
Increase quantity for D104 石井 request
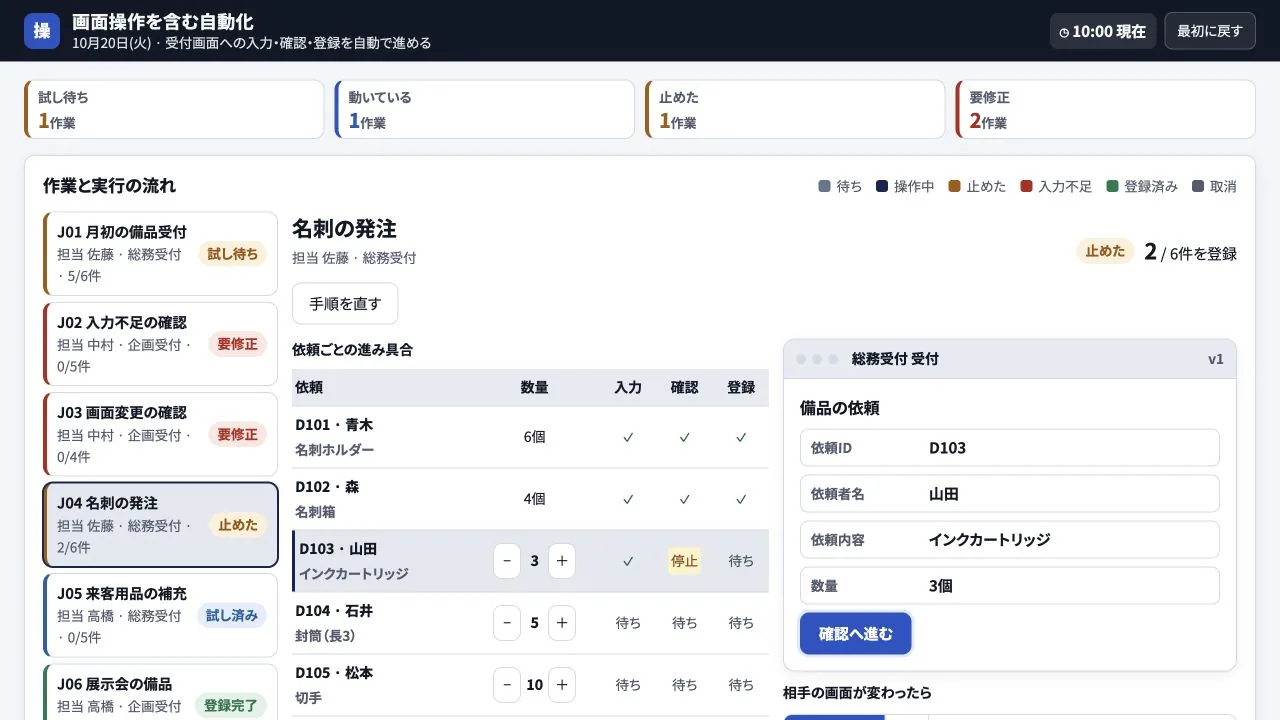pyautogui.click(x=562, y=623)
